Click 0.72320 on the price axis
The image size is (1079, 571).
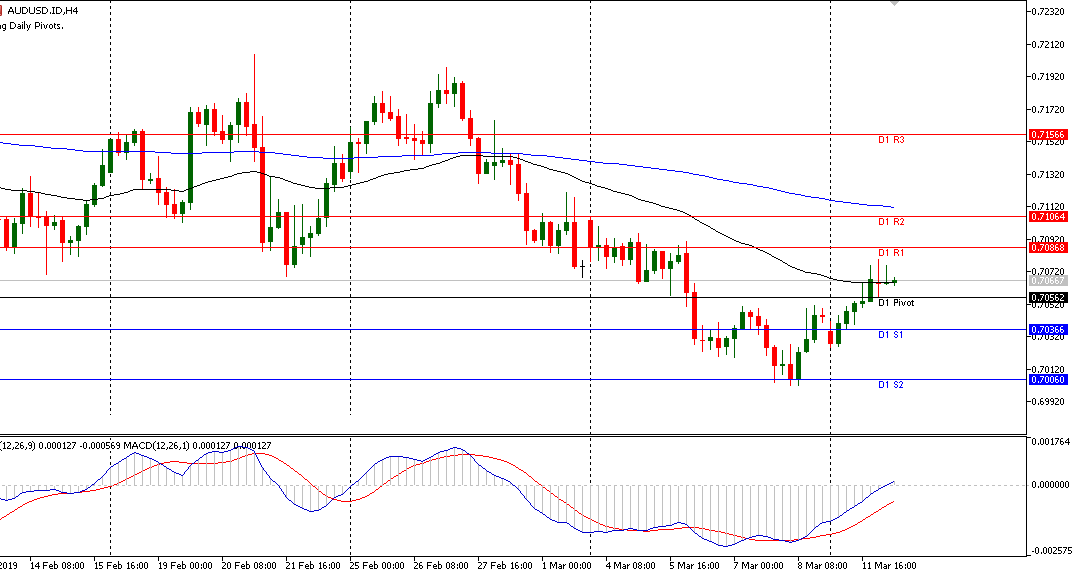click(1049, 12)
